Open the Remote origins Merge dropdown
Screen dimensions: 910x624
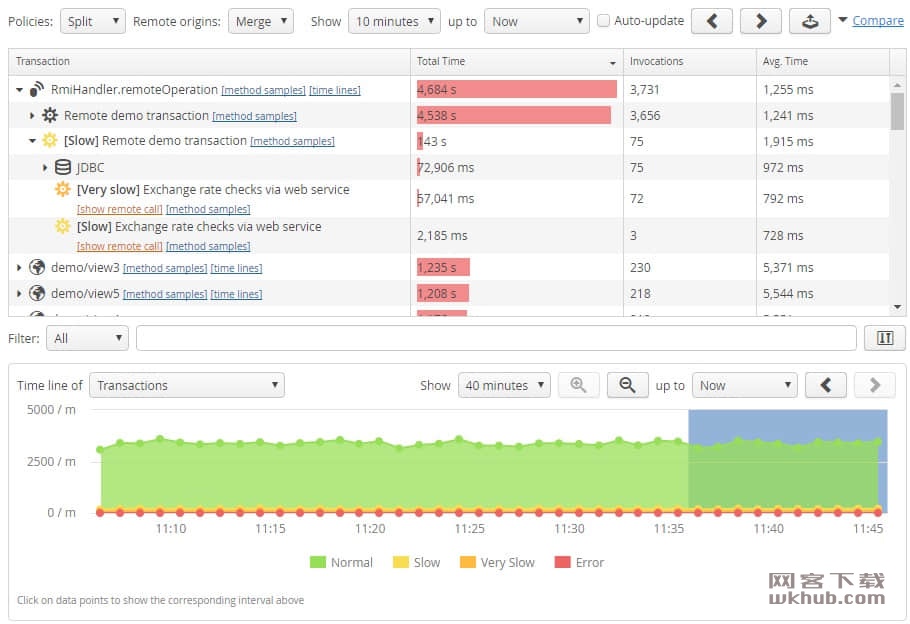[261, 21]
